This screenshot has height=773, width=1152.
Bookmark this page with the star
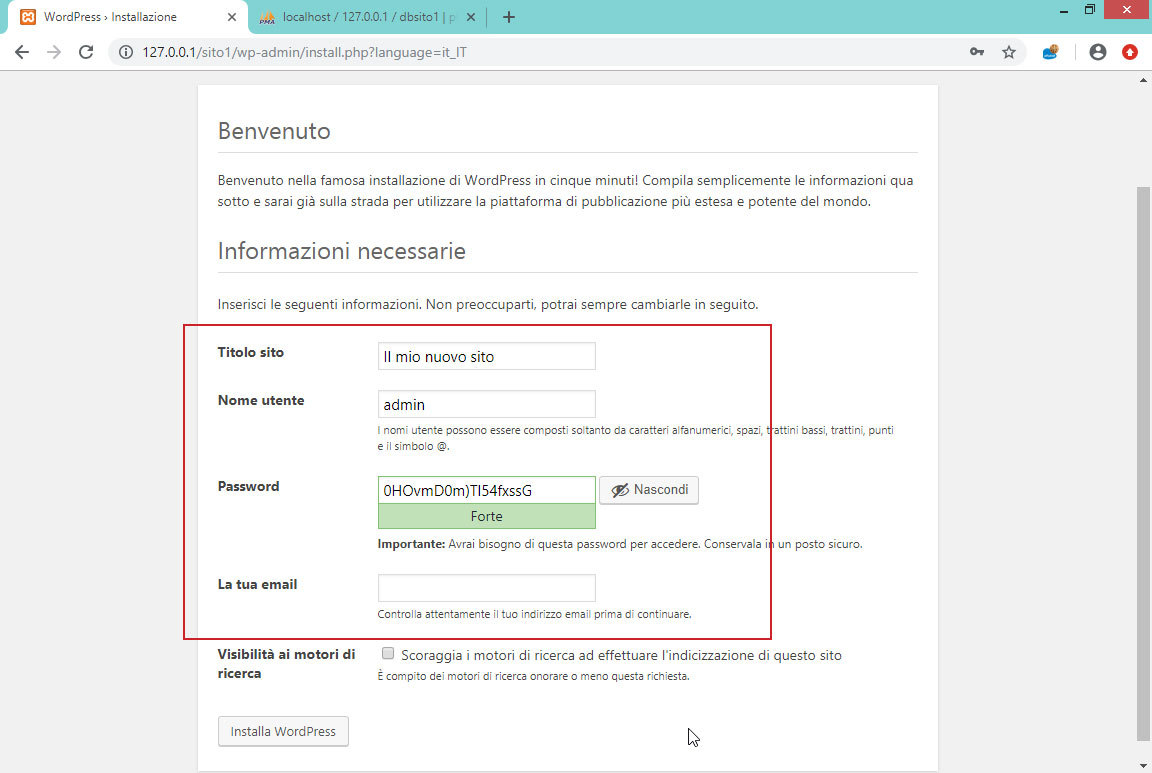click(x=1009, y=52)
